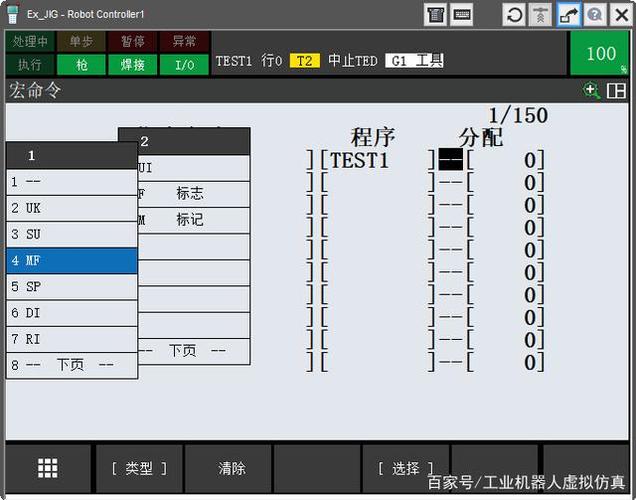Select menu item 2 UK
Image resolution: width=636 pixels, height=500 pixels.
(72, 208)
